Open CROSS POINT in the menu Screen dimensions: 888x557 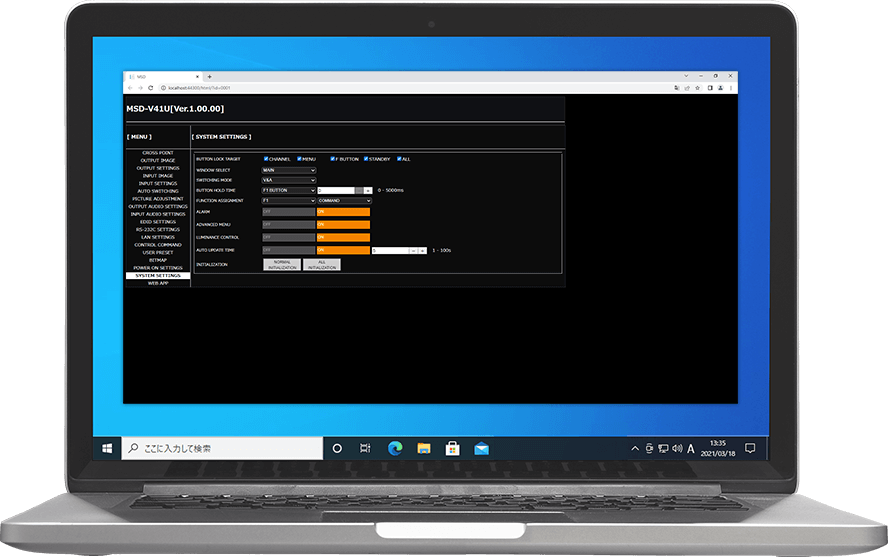pyautogui.click(x=157, y=153)
